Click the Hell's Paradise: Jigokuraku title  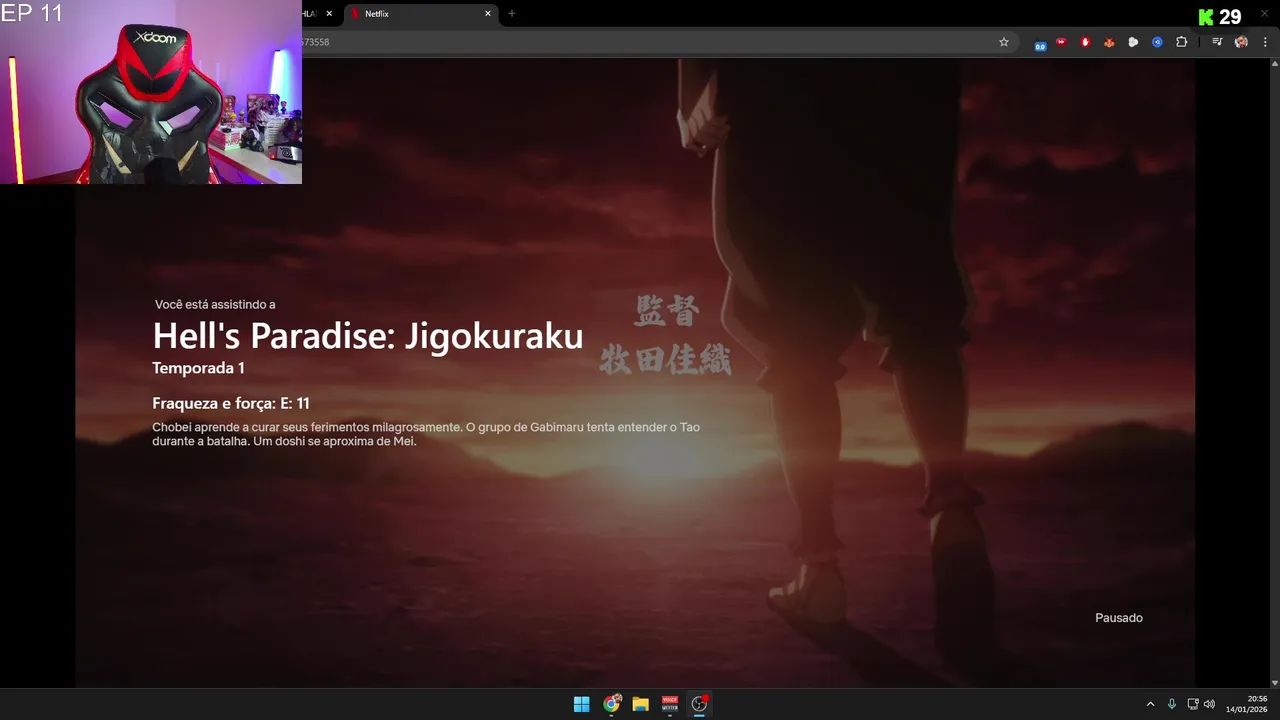(x=368, y=336)
